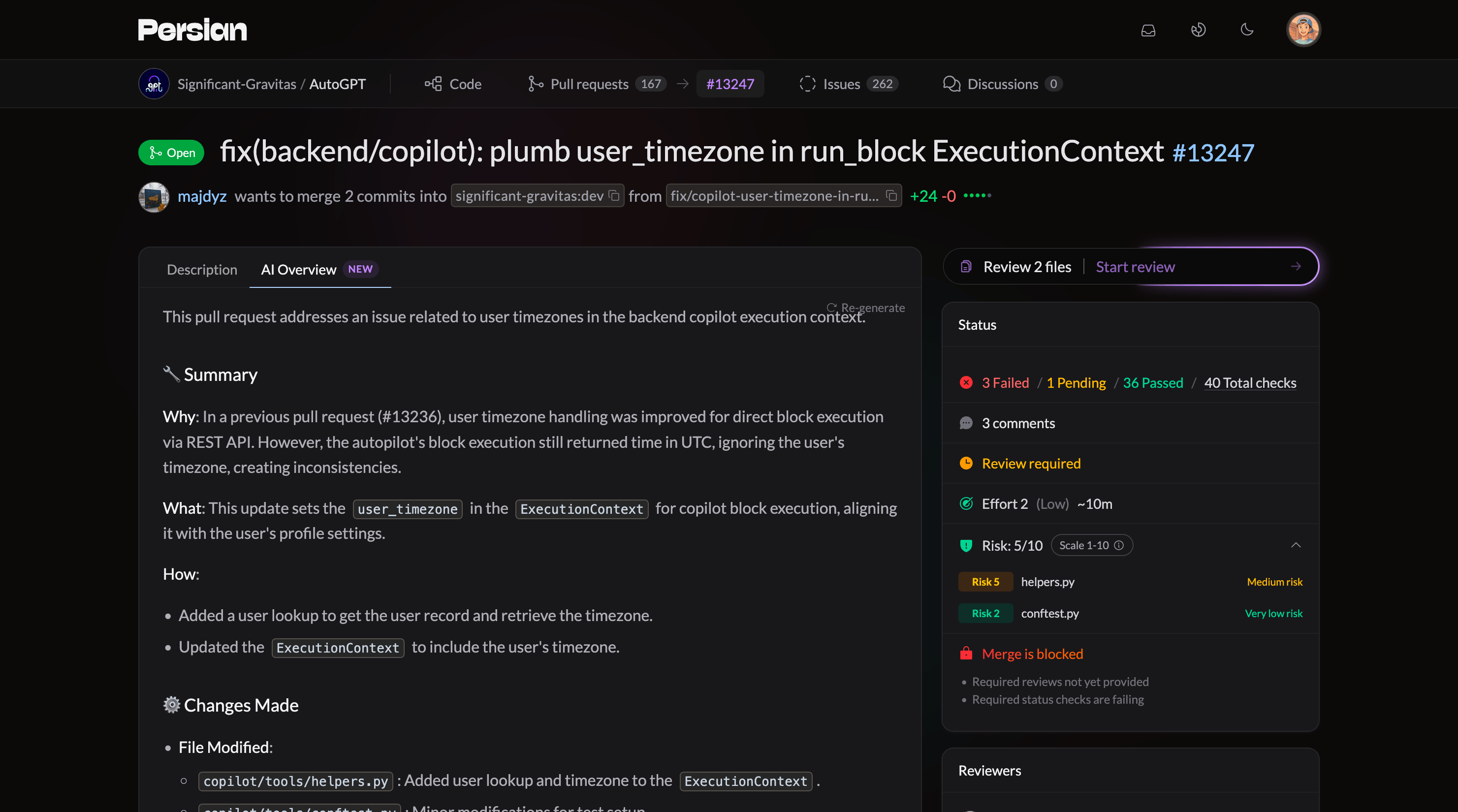Toggle dark mode moon icon

(x=1247, y=30)
